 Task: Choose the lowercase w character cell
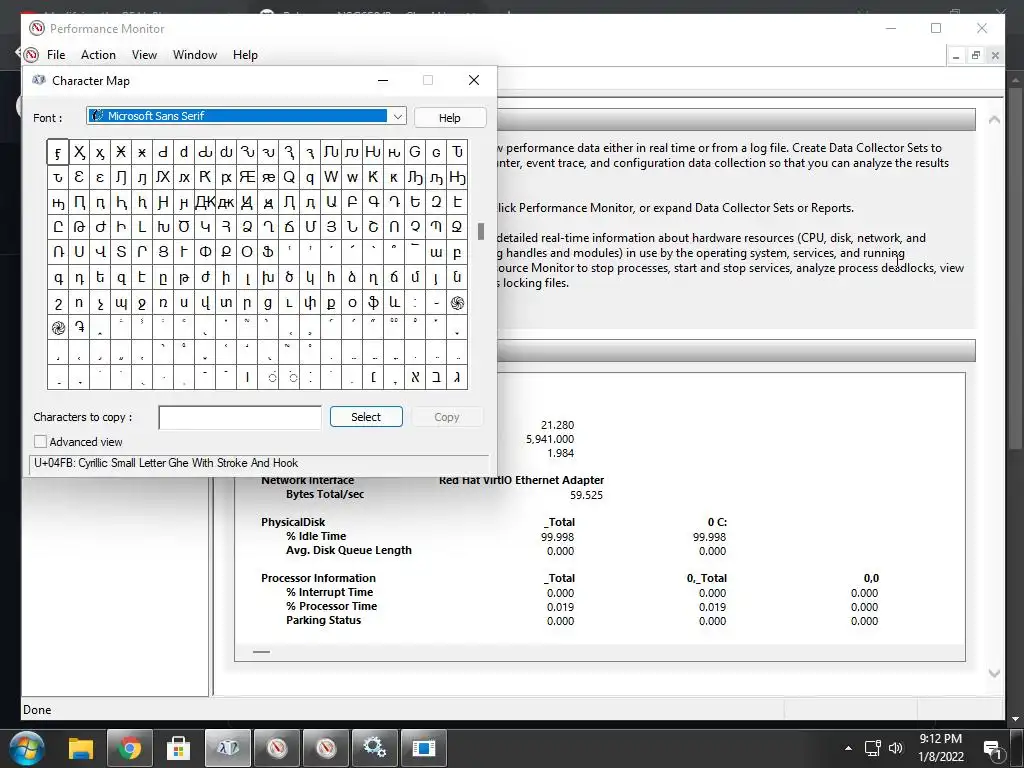(352, 177)
